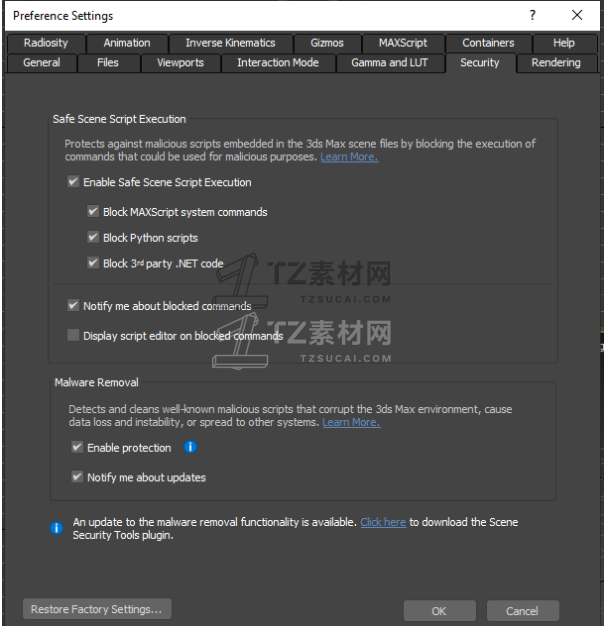
Task: Select the Inverse Kinematics tab
Action: (x=230, y=43)
